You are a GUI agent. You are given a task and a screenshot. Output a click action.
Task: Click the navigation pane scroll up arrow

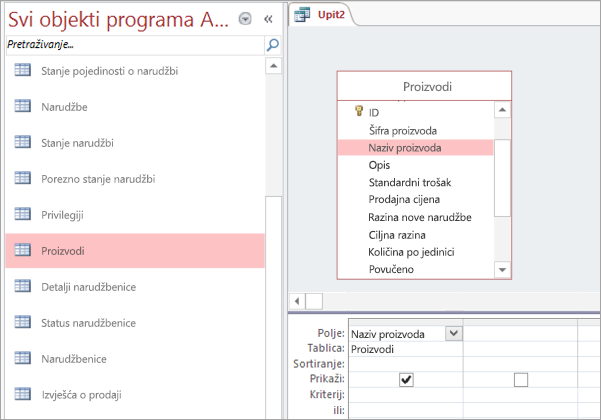(x=273, y=66)
